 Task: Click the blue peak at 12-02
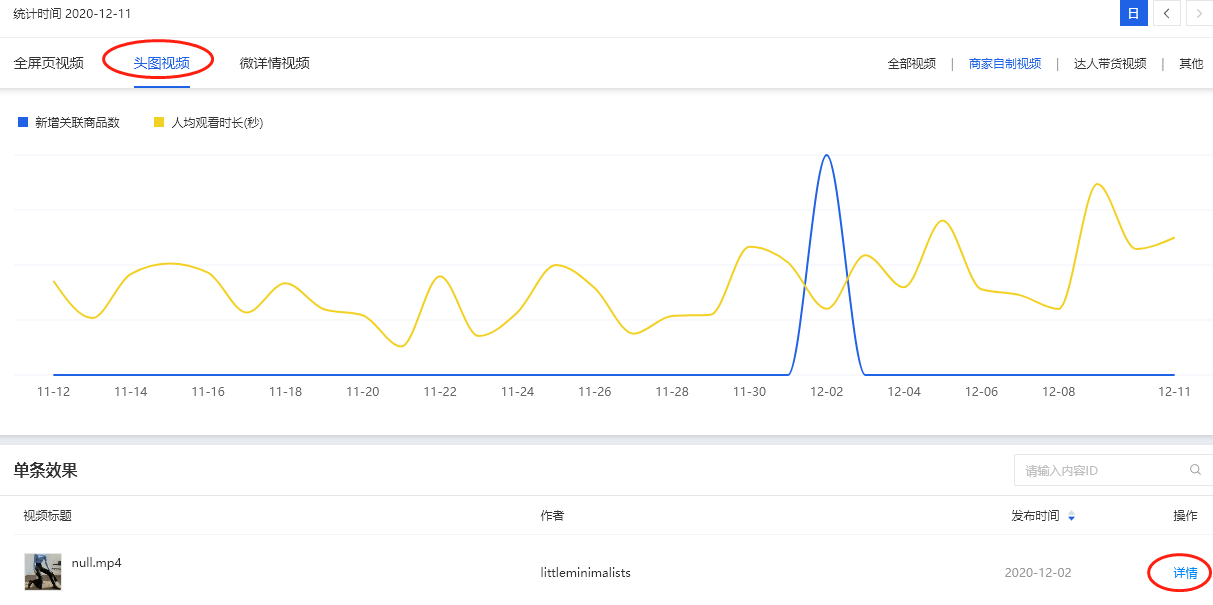pos(826,157)
